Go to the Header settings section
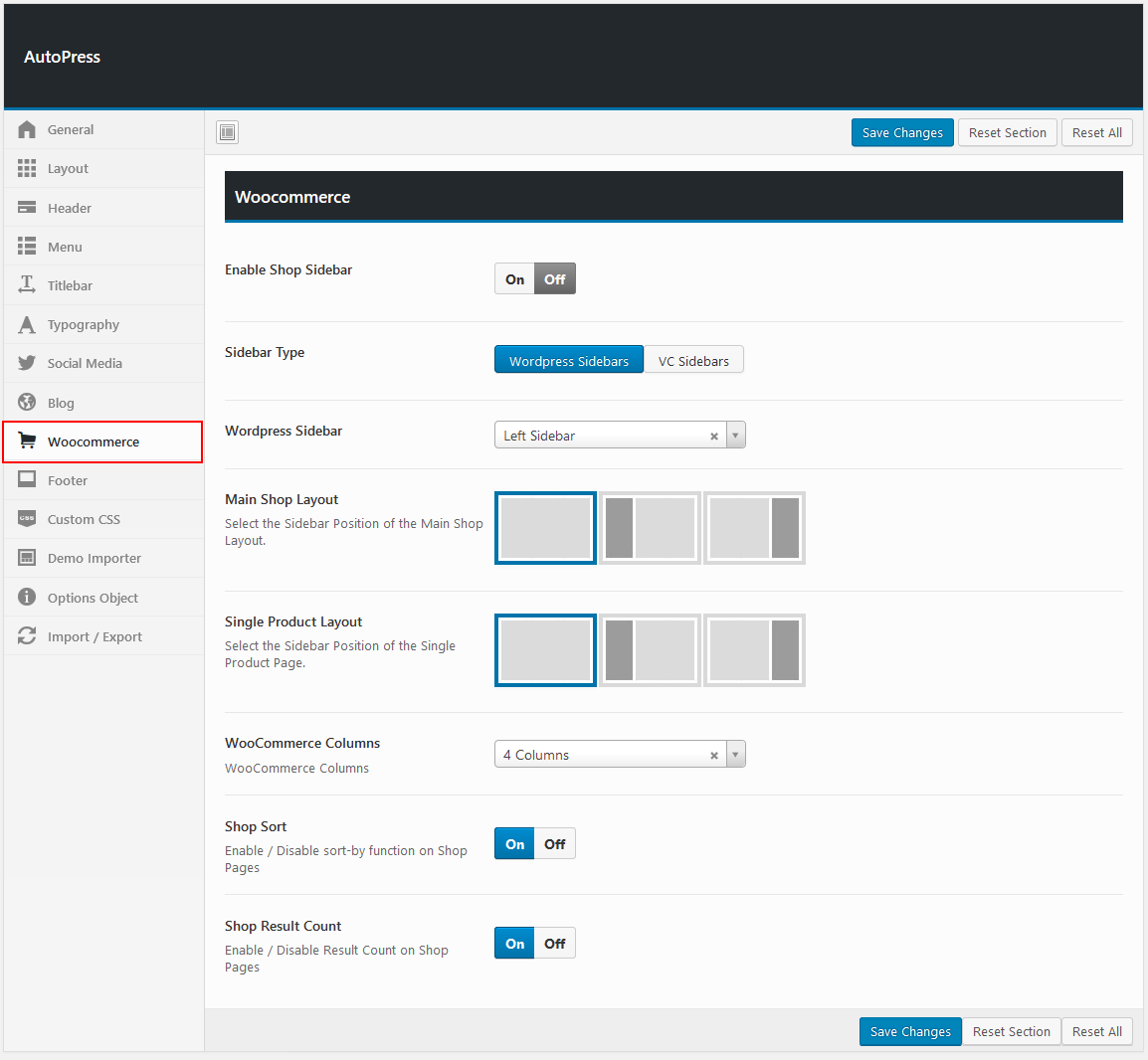Screen dimensions: 1148x1060 point(103,207)
